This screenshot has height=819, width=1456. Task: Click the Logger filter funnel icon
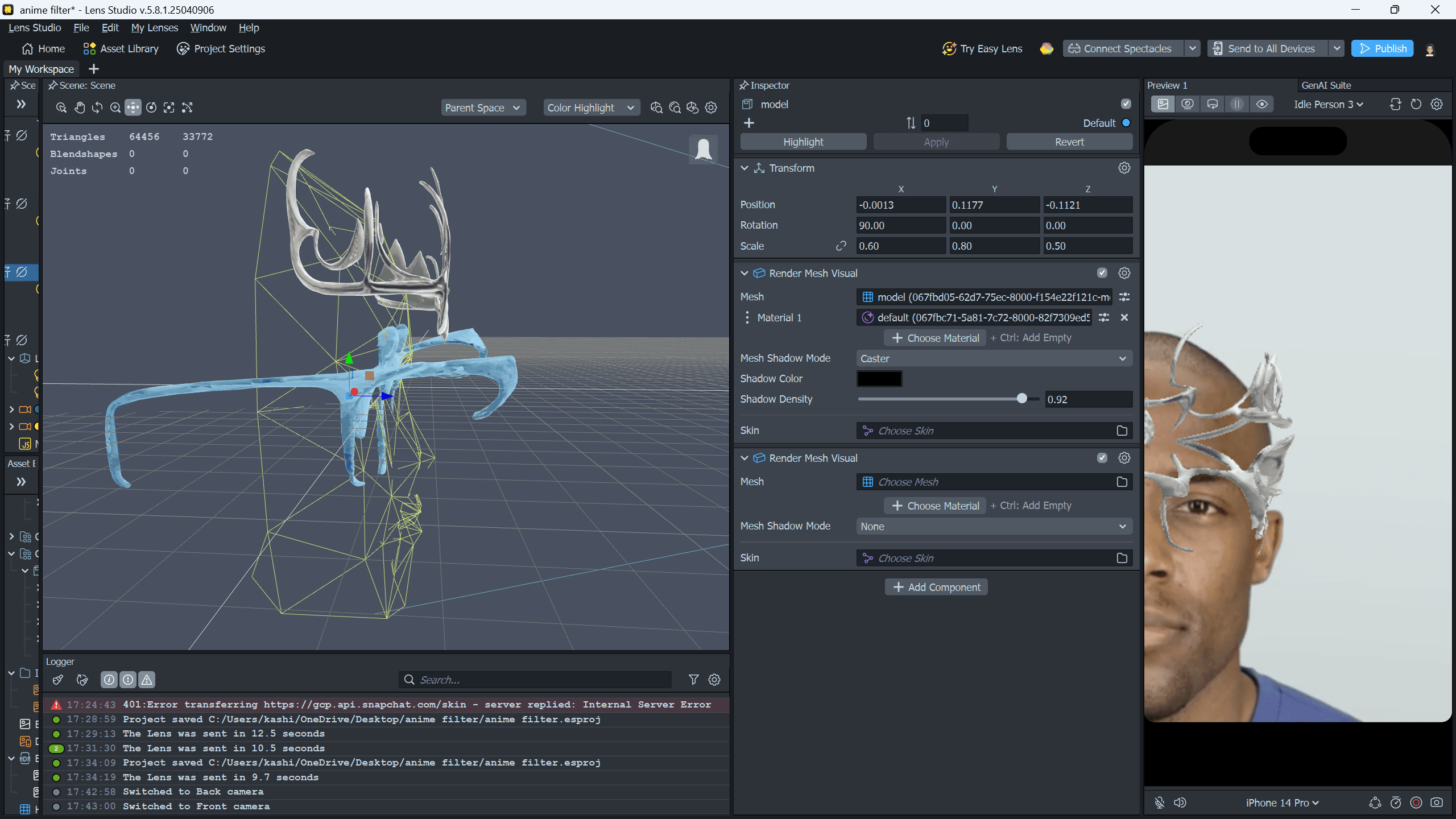point(693,680)
